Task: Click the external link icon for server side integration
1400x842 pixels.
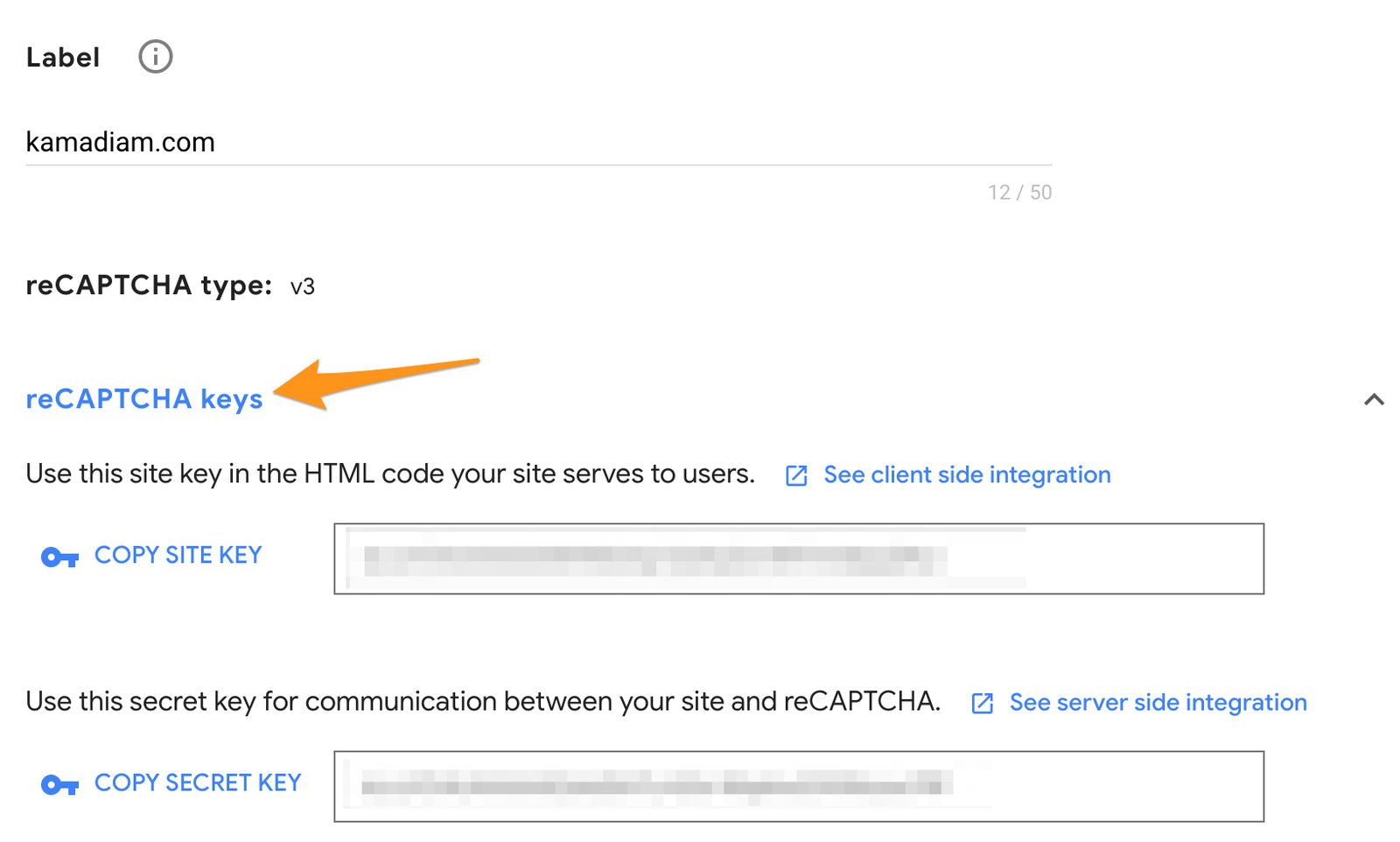Action: [982, 703]
